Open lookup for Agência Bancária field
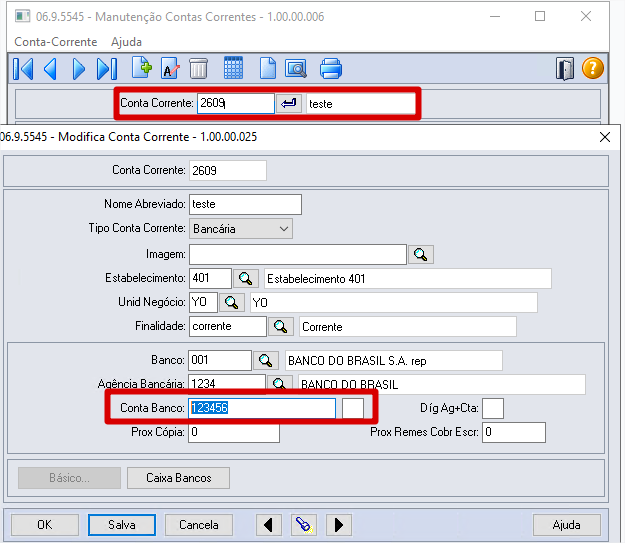Screen dimensions: 625x543 tap(279, 383)
